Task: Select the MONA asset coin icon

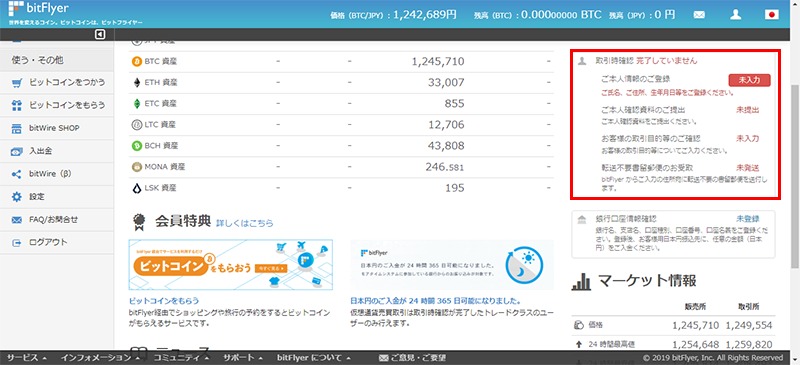Action: coord(137,167)
